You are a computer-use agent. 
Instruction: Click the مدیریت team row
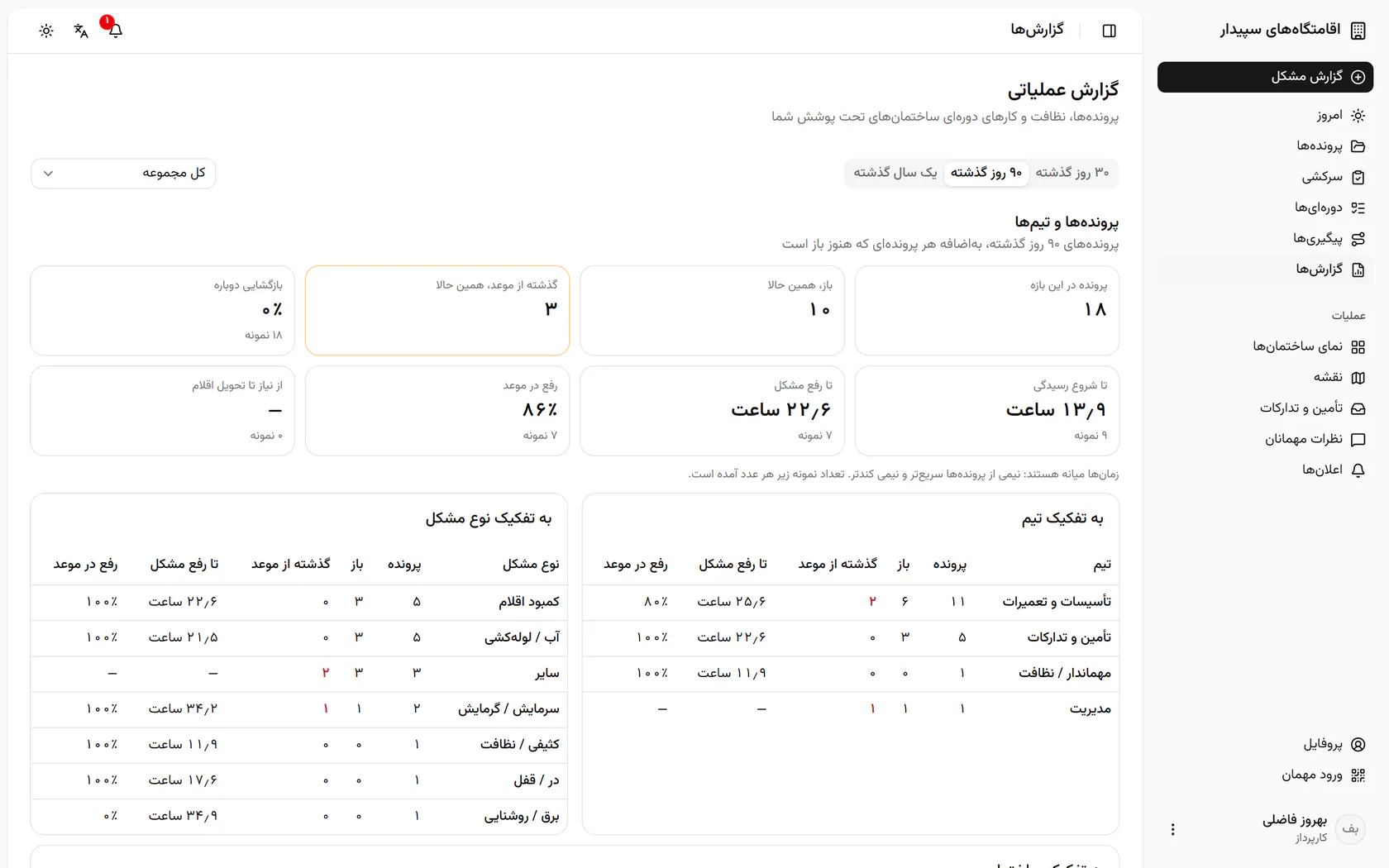(x=851, y=708)
